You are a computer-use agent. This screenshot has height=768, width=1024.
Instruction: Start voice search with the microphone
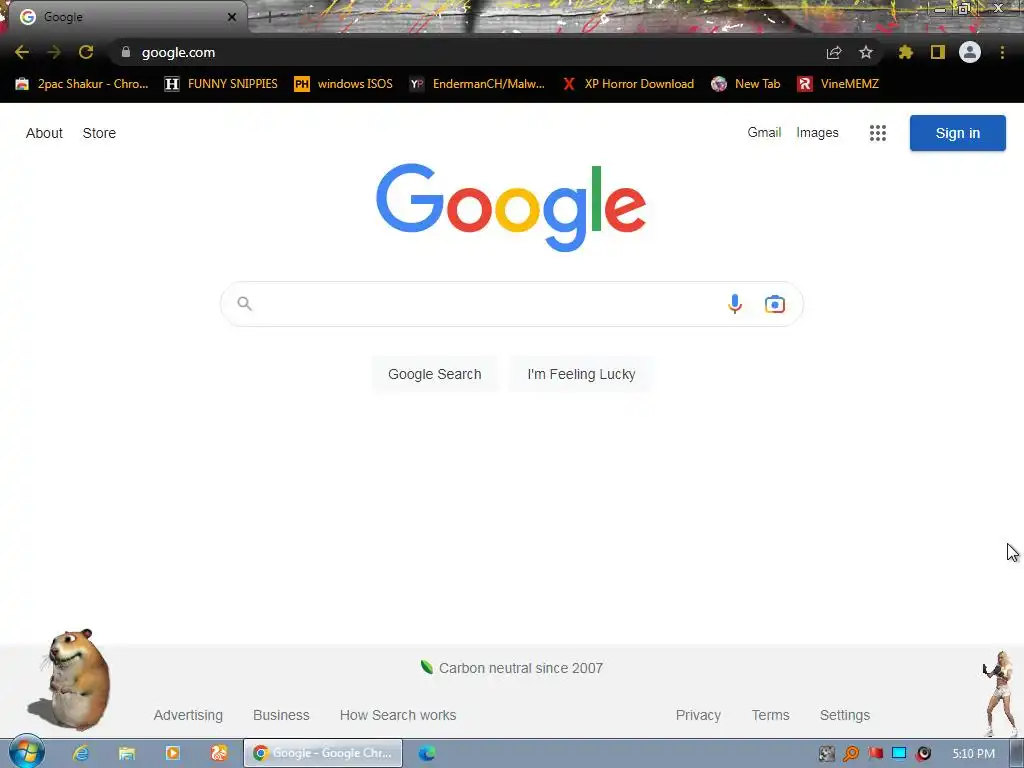(x=735, y=304)
